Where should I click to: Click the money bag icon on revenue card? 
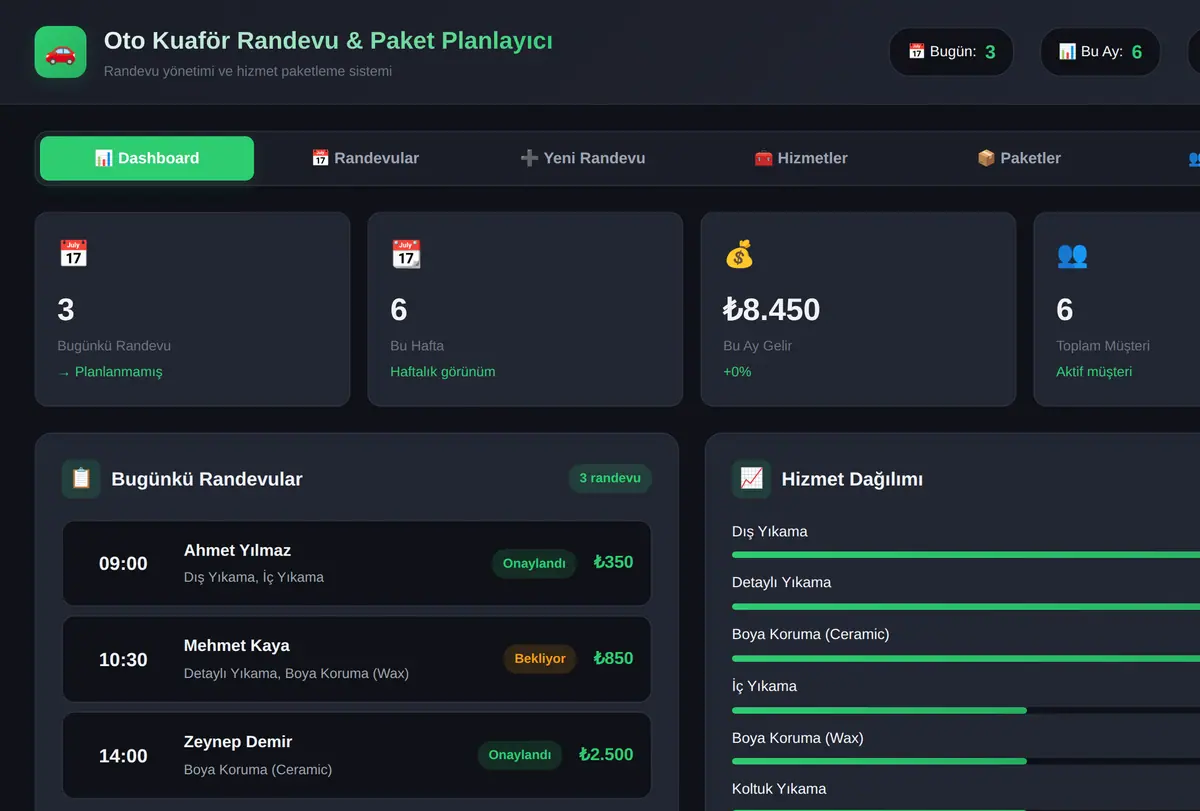point(739,254)
